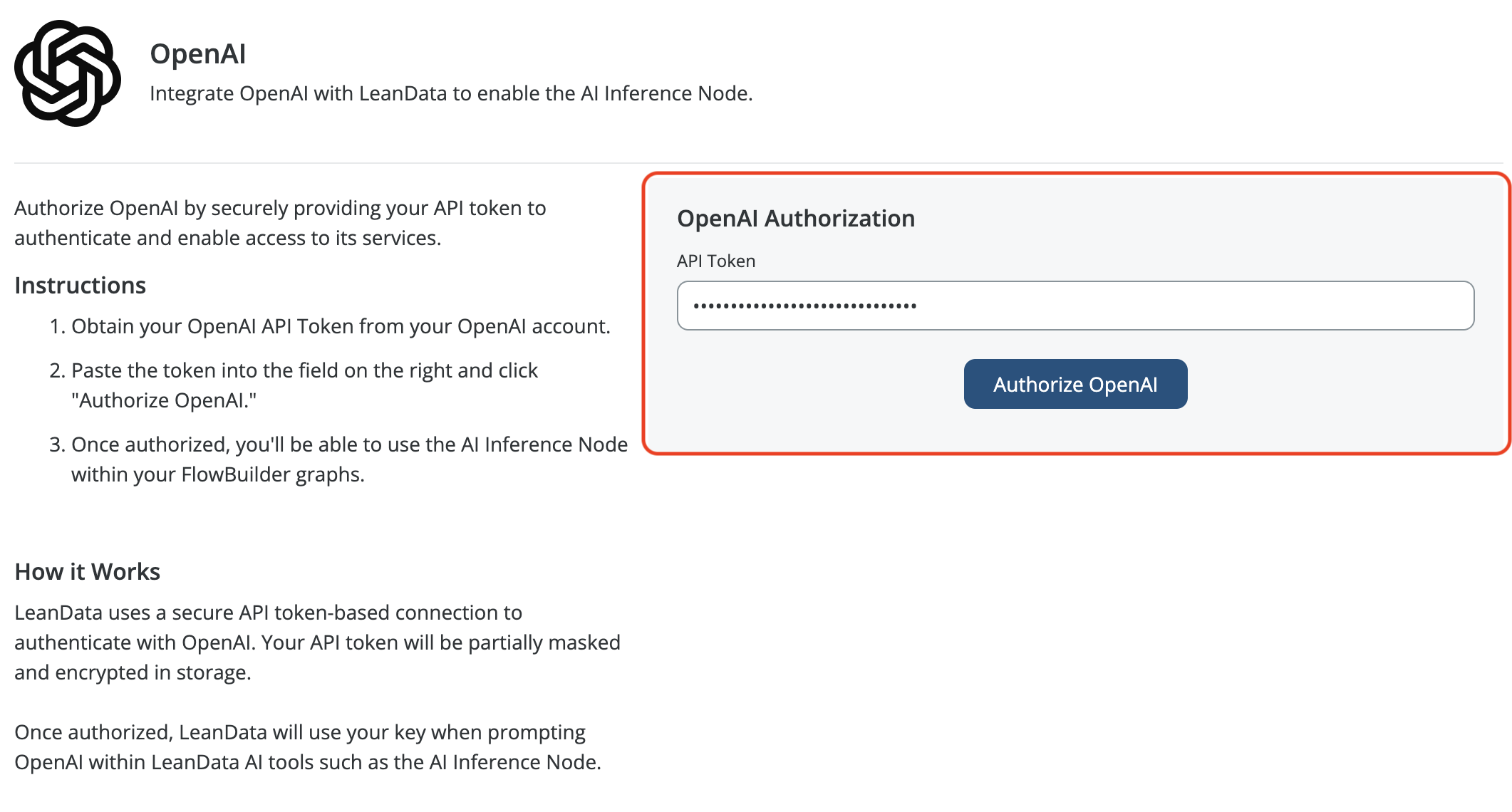Click instruction step 2 about pasting the token
The image size is (1512, 812).
304,370
